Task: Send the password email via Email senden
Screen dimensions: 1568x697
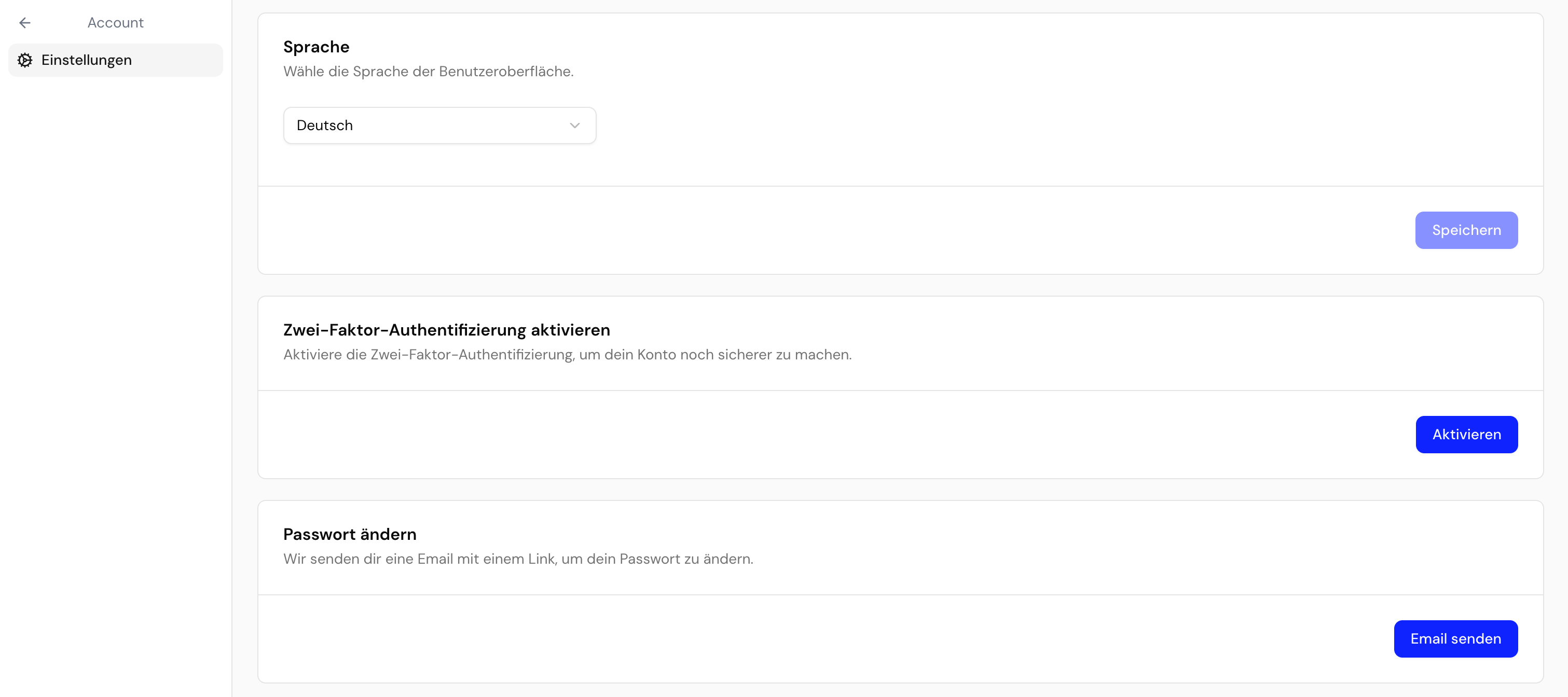Action: 1455,638
